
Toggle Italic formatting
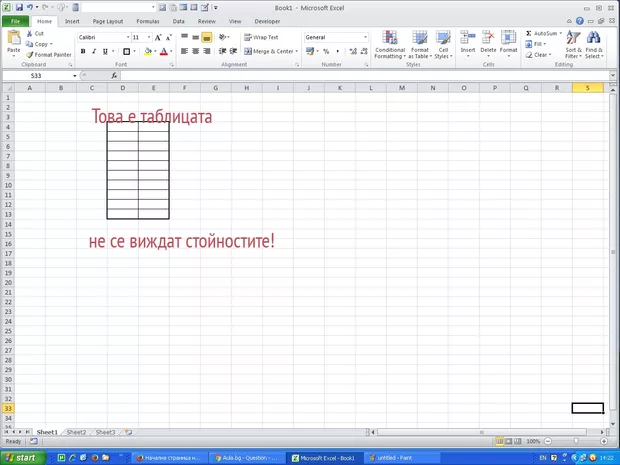[94, 52]
